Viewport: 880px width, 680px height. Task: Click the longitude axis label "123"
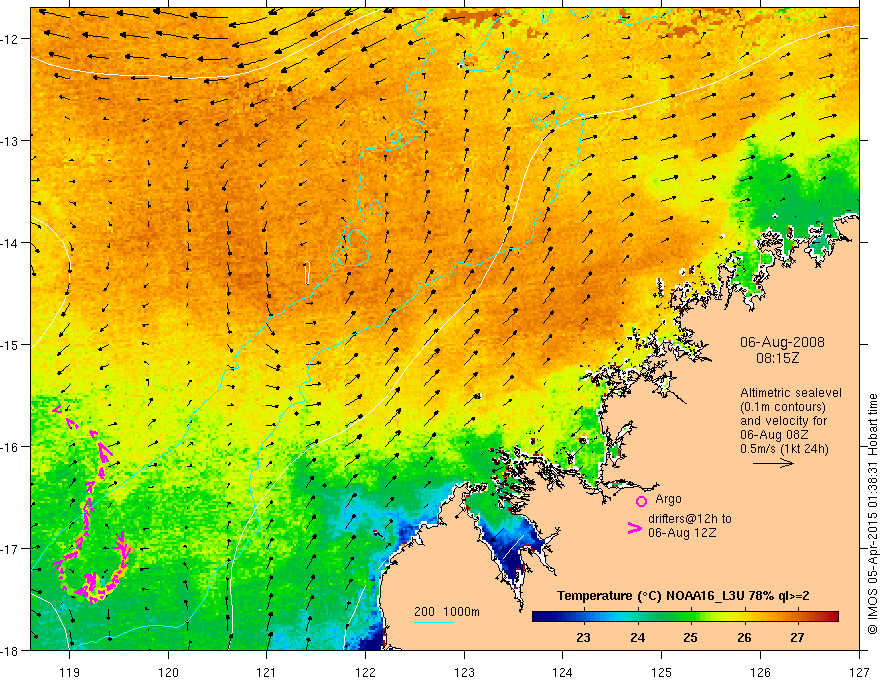pyautogui.click(x=464, y=672)
